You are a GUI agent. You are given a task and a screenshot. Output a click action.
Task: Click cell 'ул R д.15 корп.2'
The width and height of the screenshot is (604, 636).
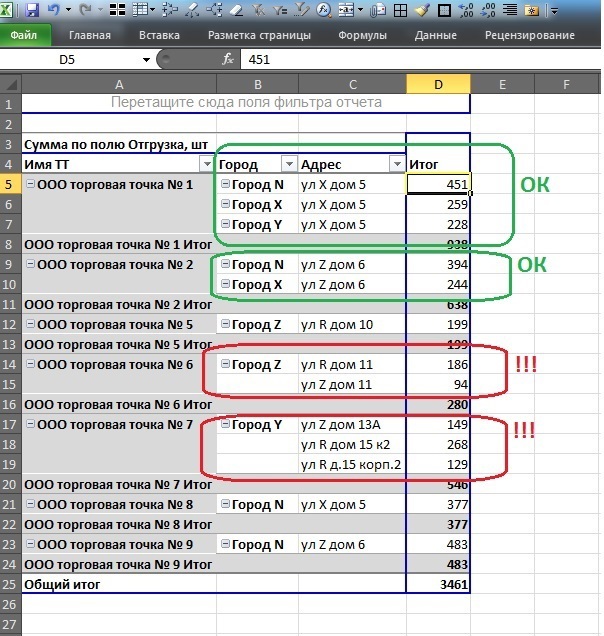coord(352,464)
